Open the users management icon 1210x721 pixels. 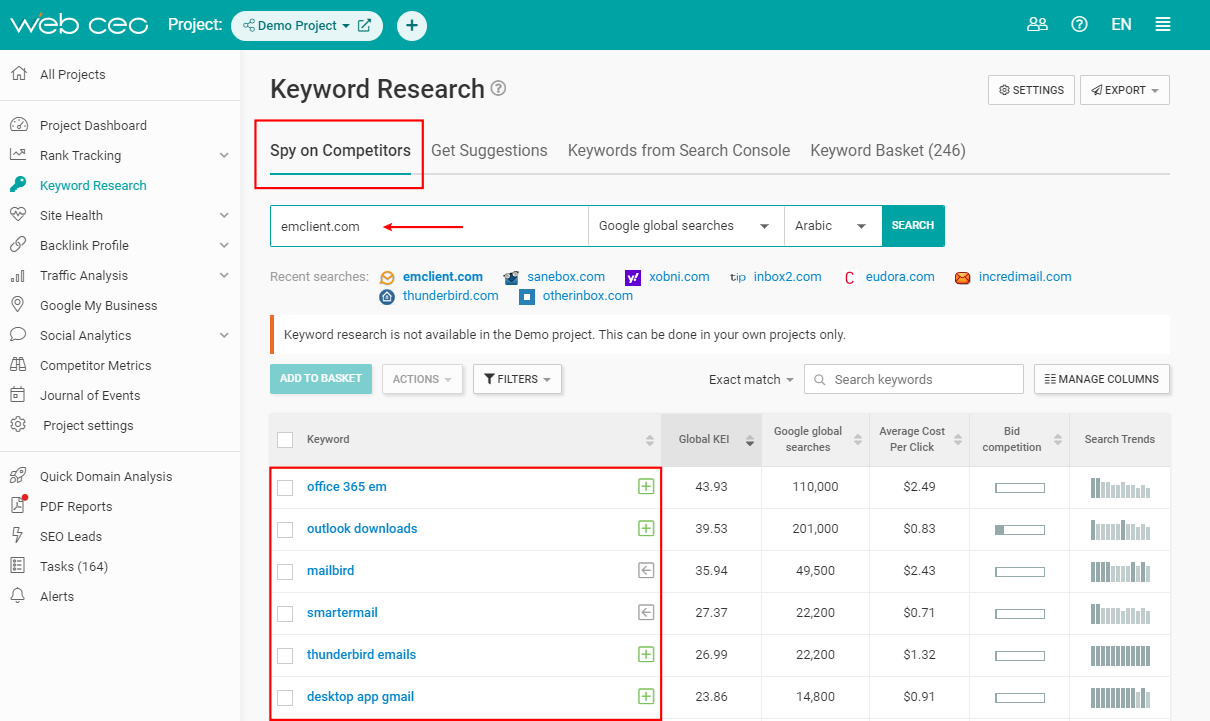(x=1037, y=25)
